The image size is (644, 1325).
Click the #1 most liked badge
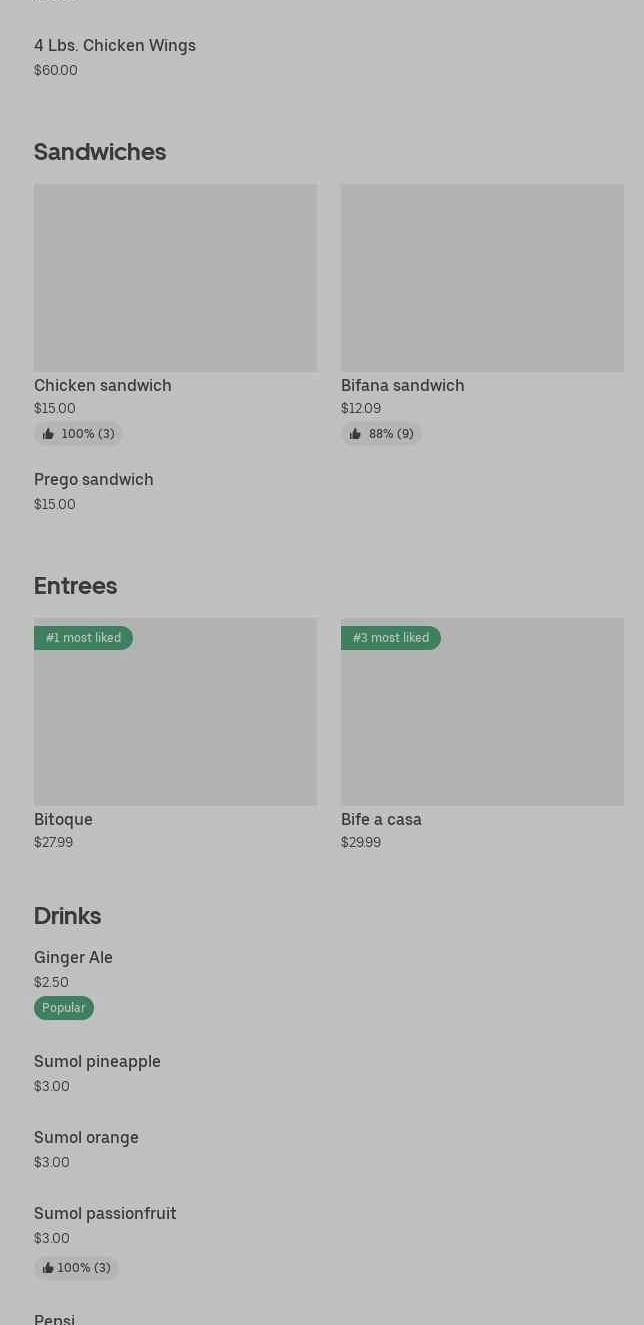click(x=83, y=638)
